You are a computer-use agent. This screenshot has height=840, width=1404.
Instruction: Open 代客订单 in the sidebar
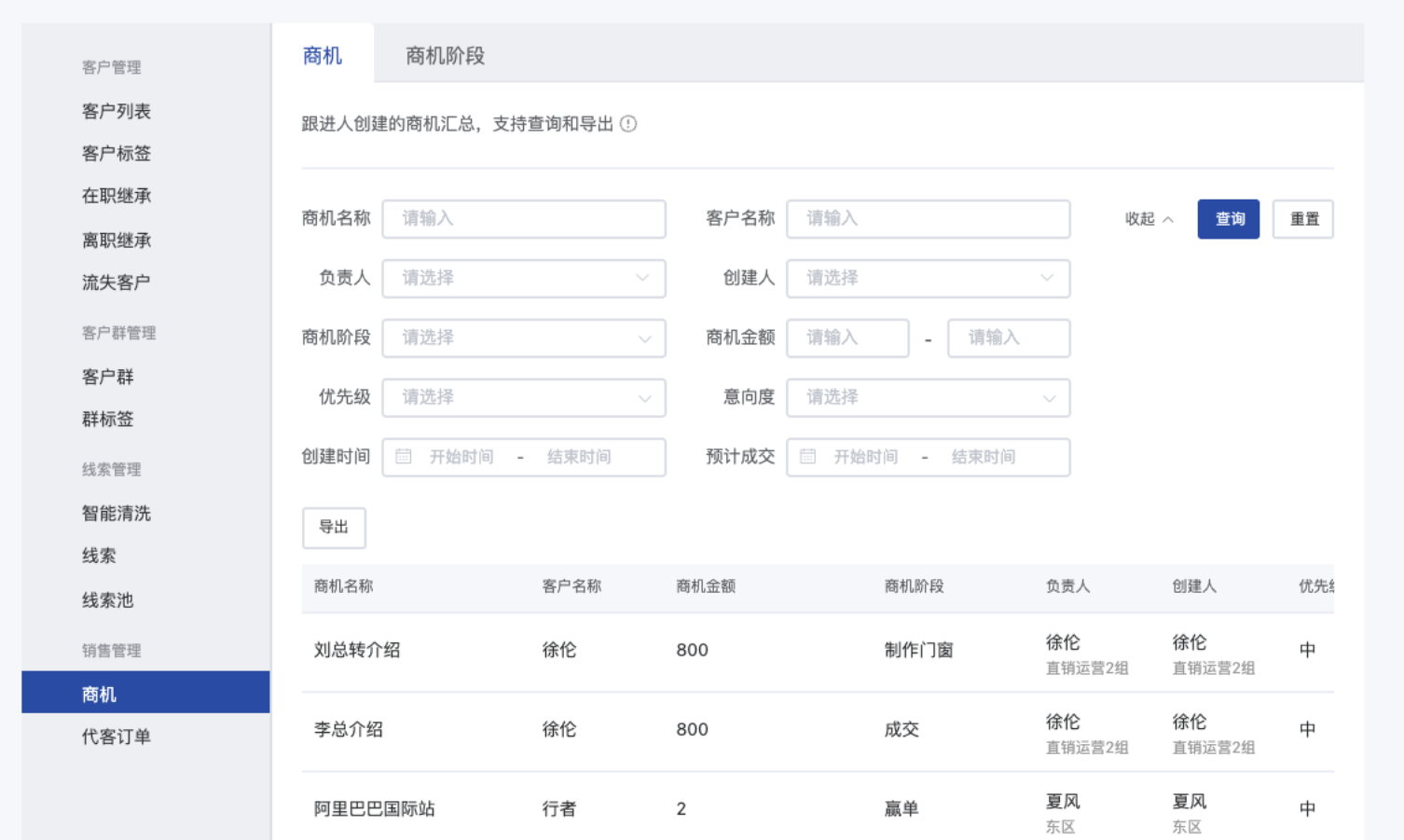pos(117,737)
